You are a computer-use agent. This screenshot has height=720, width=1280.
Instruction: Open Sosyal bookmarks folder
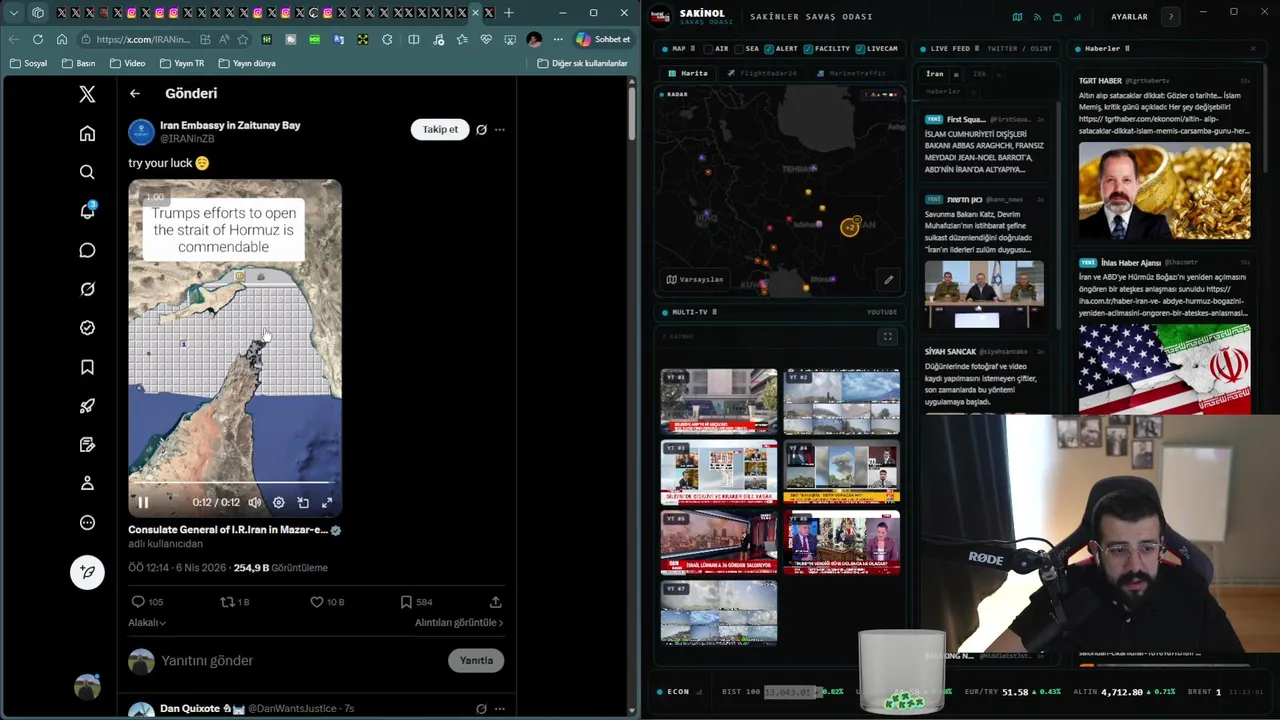tap(28, 63)
